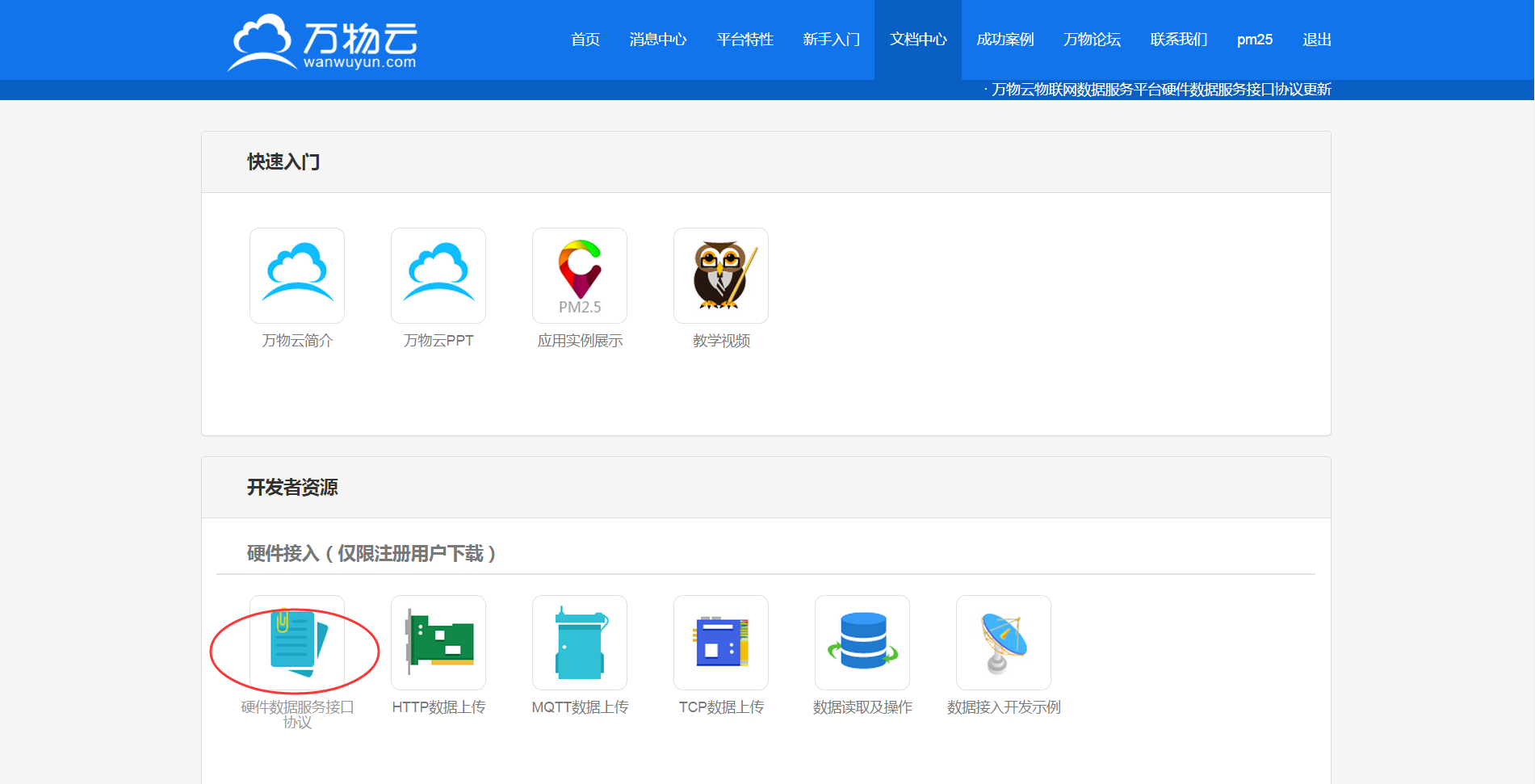Open 消息中心 in the top navigation

point(658,40)
